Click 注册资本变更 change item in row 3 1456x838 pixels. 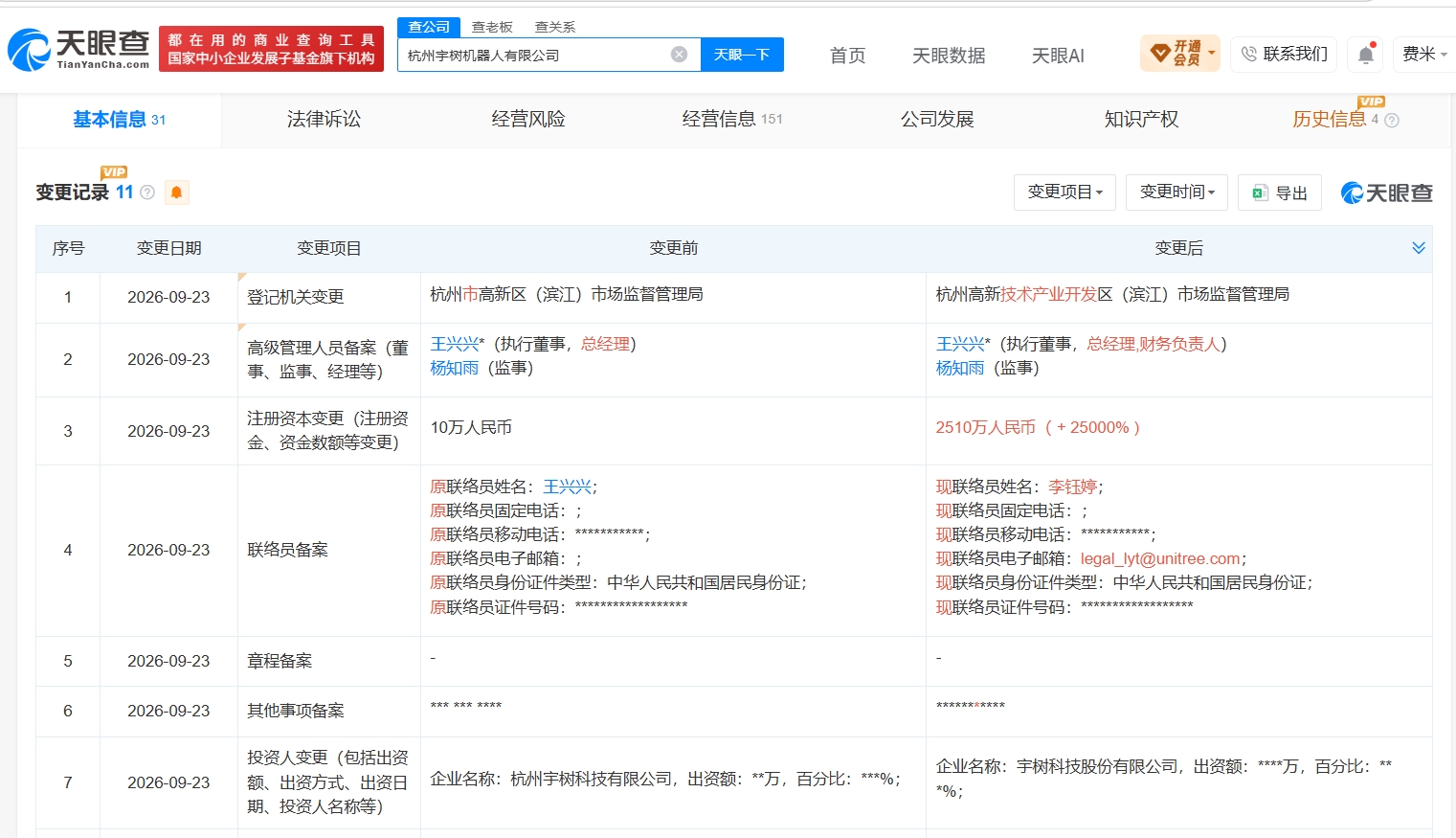pos(328,430)
